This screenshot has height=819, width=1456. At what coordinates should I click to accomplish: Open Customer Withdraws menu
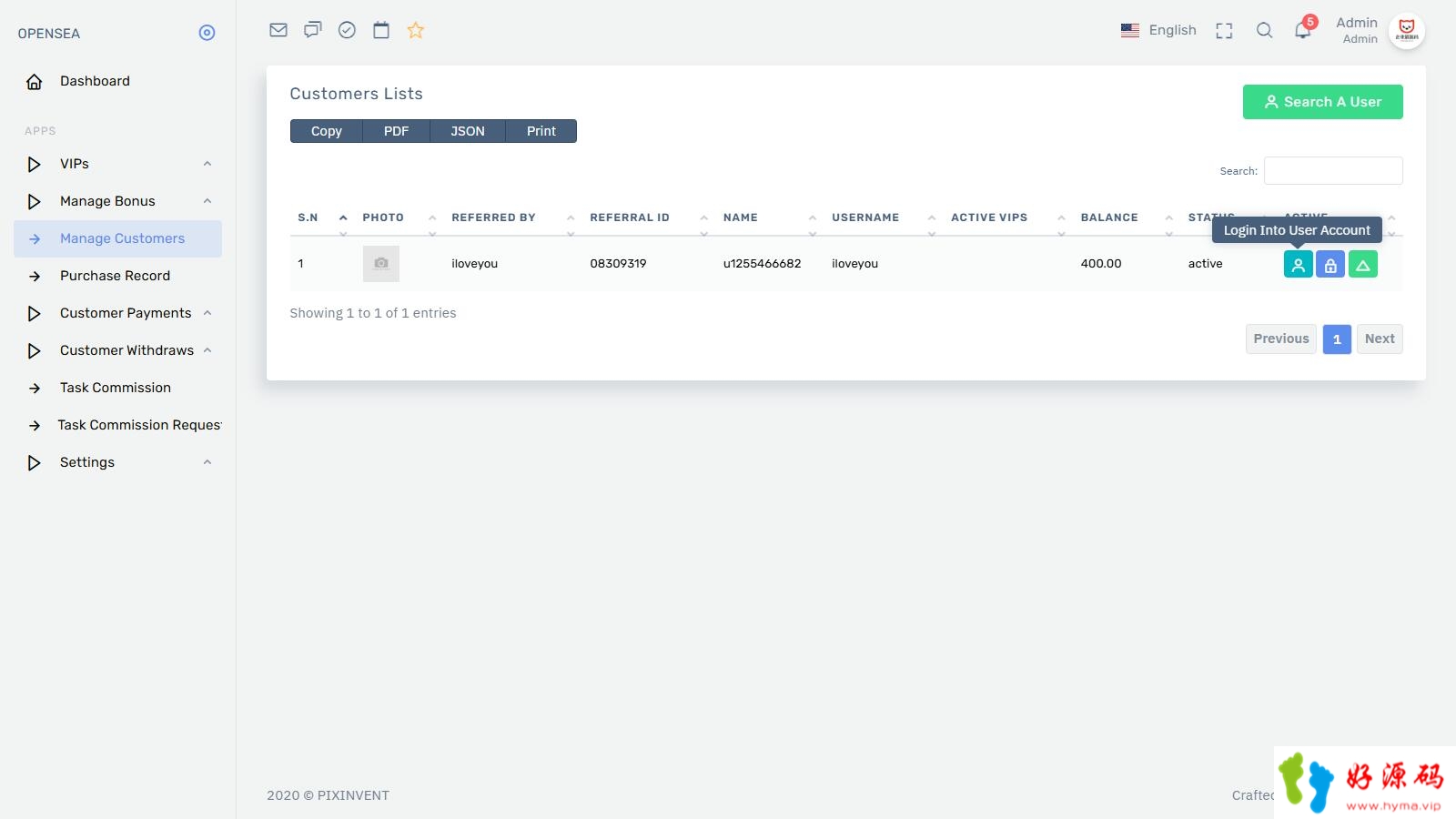(118, 350)
